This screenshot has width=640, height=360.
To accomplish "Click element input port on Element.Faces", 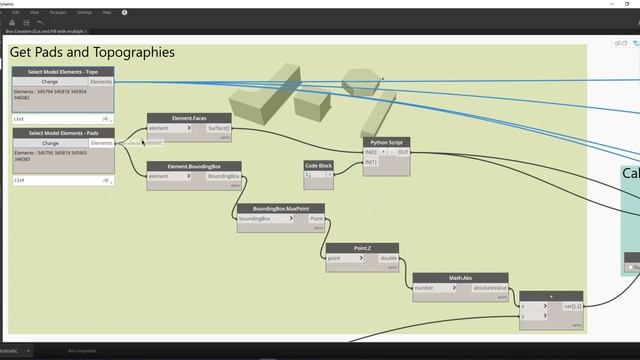I will pos(167,128).
